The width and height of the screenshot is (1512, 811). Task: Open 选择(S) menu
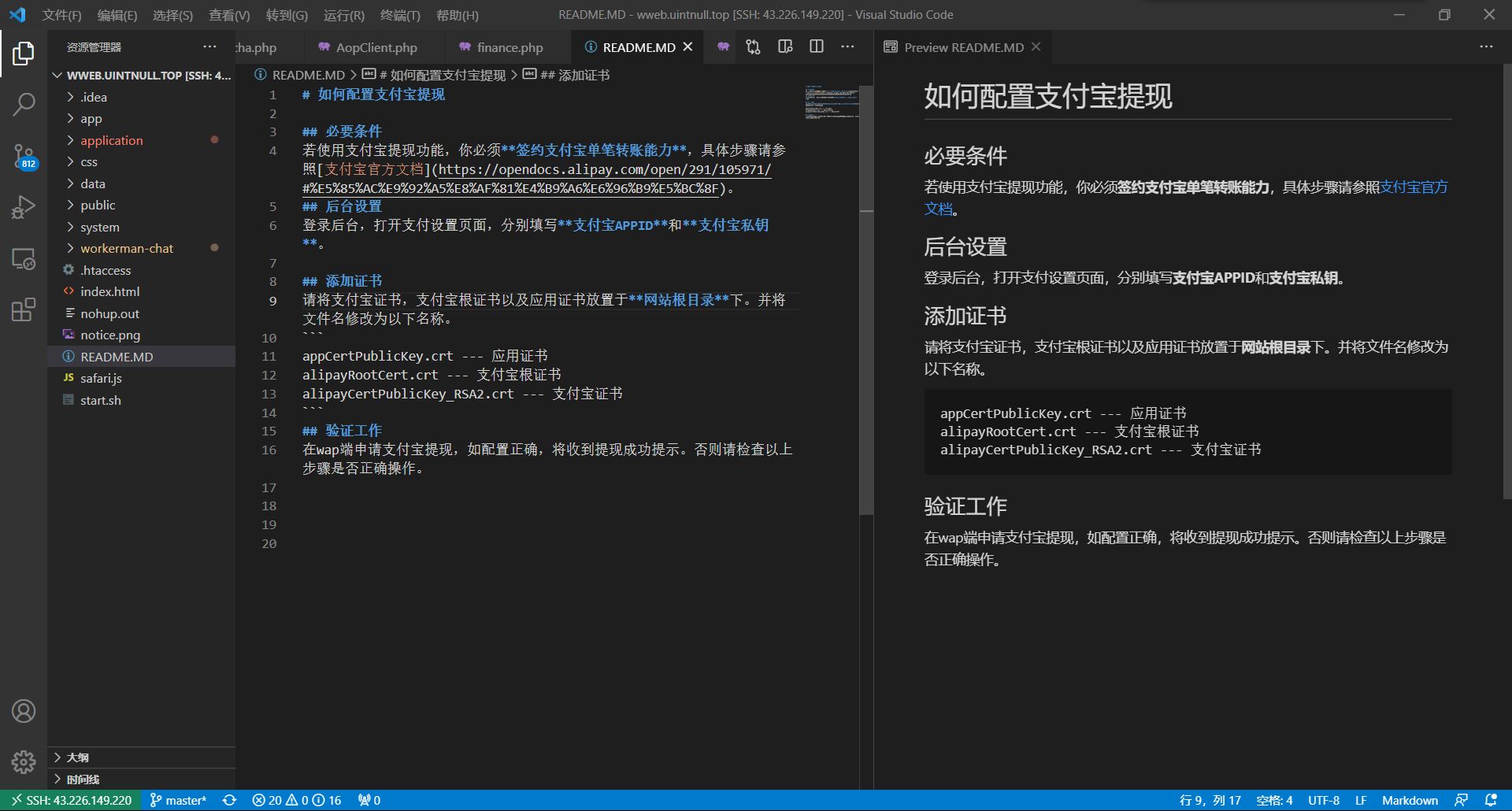tap(172, 15)
